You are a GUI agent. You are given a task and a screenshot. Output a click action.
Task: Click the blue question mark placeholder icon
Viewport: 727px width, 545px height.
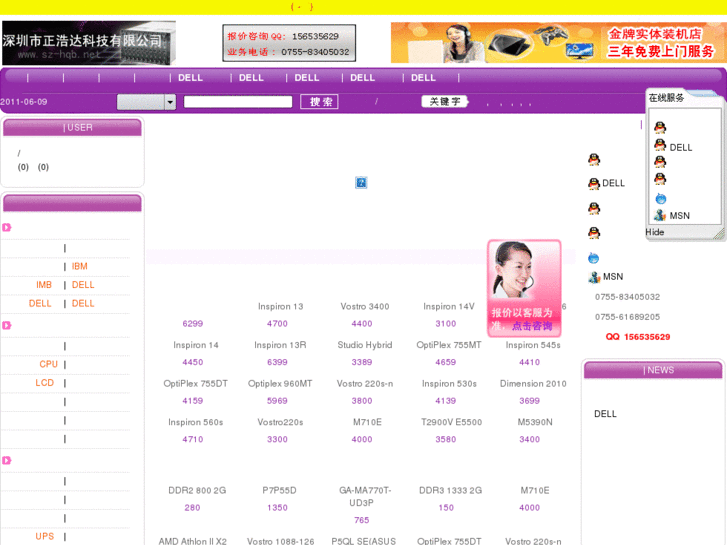[x=361, y=183]
